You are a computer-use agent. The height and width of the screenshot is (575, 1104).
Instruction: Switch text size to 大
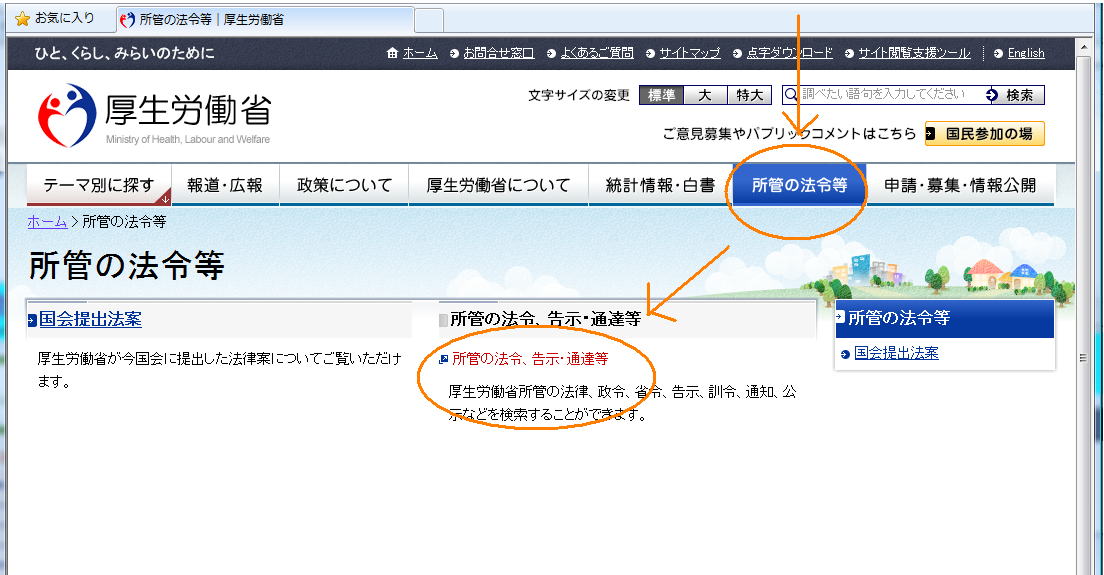(705, 95)
